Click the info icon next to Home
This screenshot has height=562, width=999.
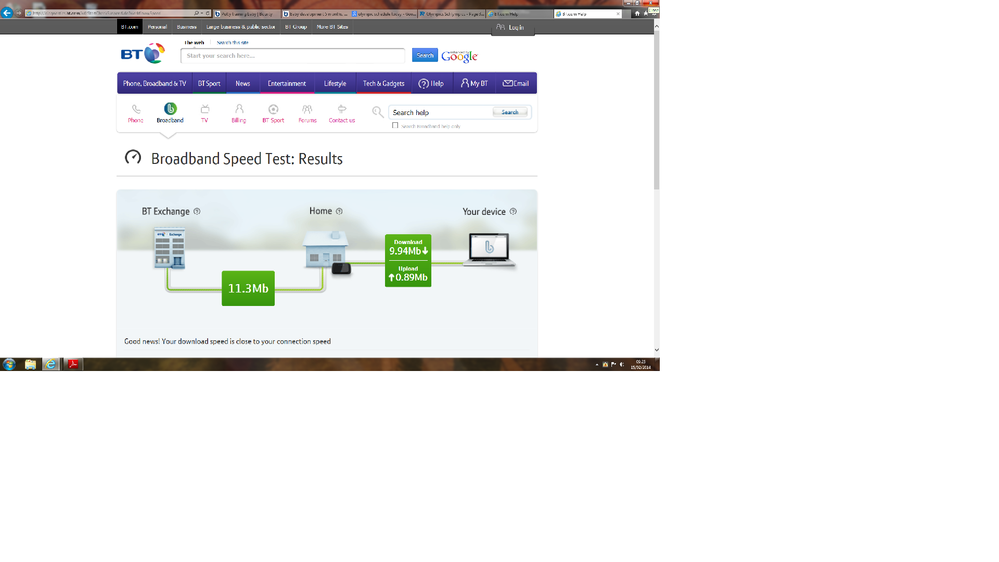(339, 211)
